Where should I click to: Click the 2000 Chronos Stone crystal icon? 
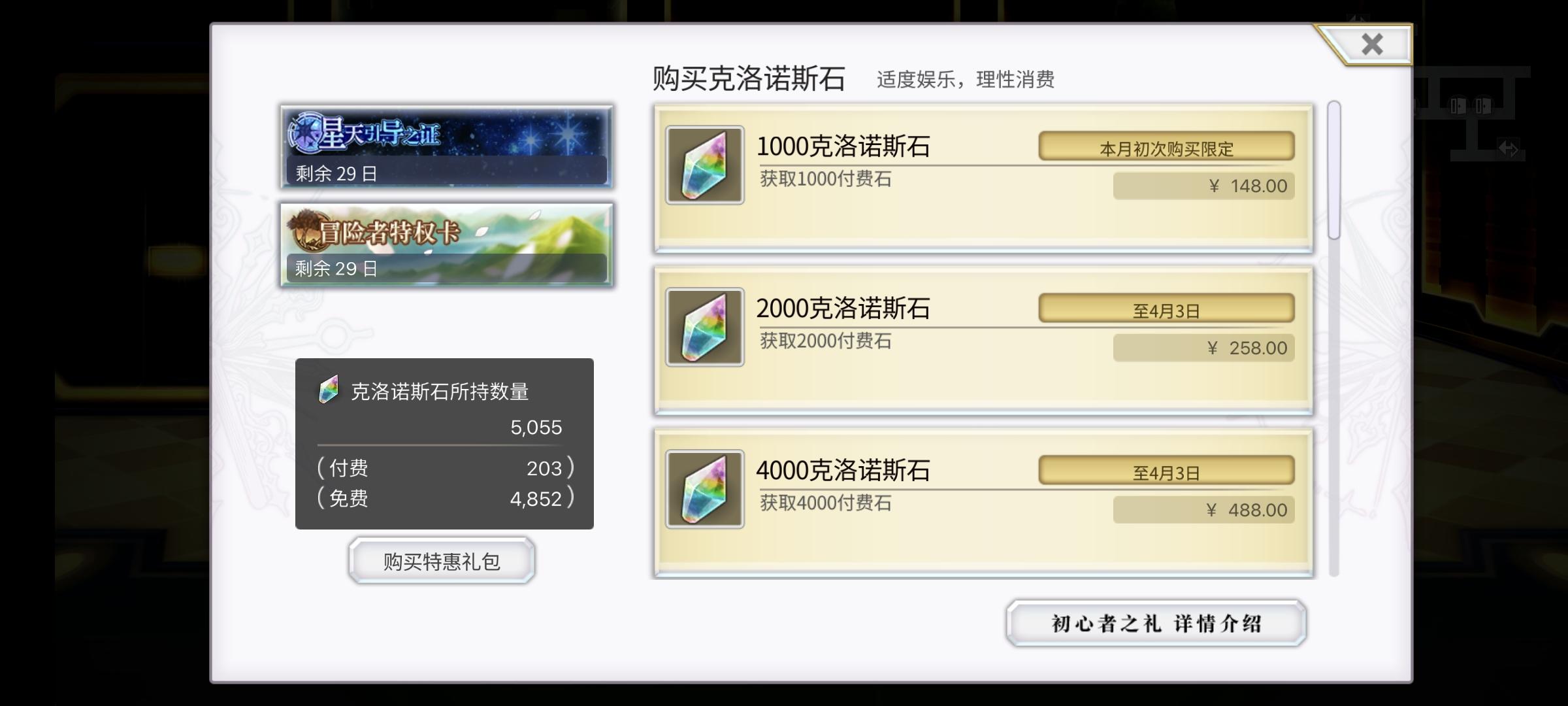(704, 327)
